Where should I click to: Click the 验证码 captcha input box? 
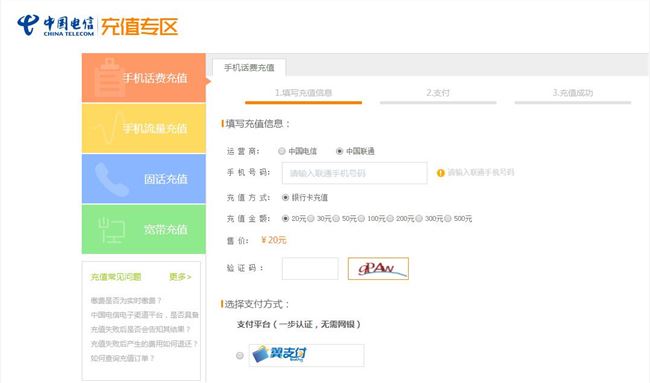tap(310, 269)
